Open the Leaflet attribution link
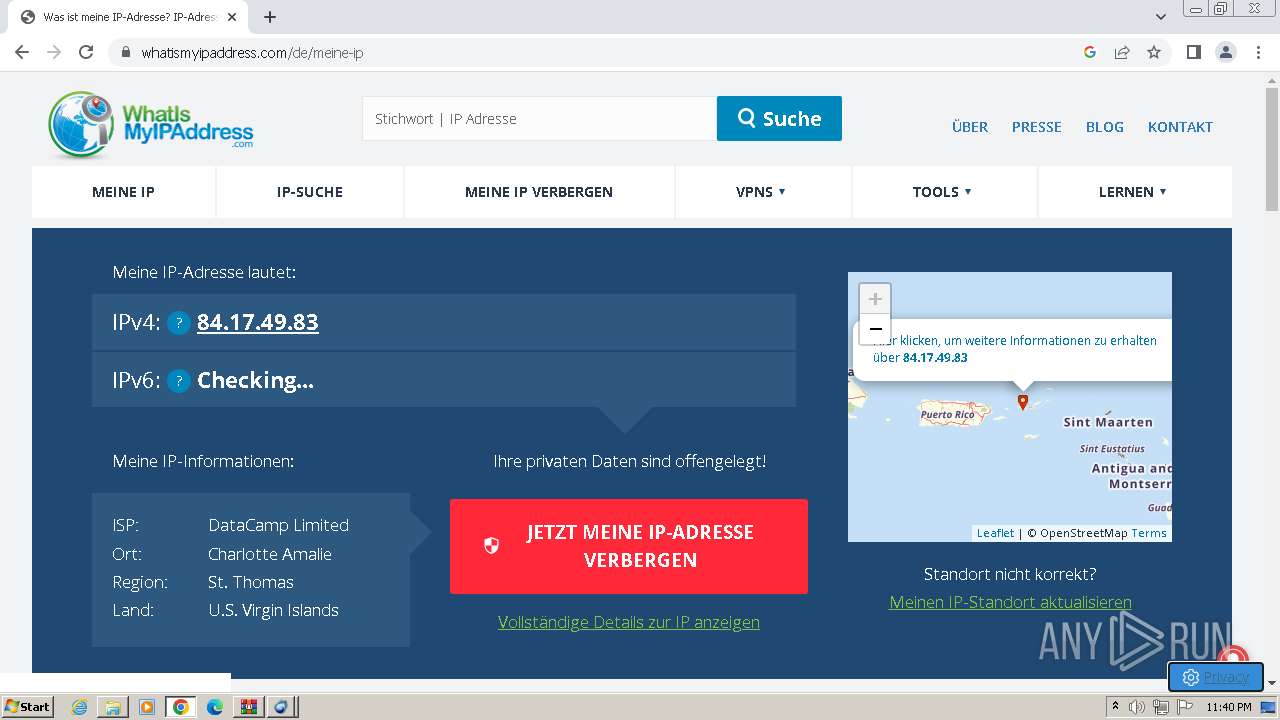 coord(995,533)
